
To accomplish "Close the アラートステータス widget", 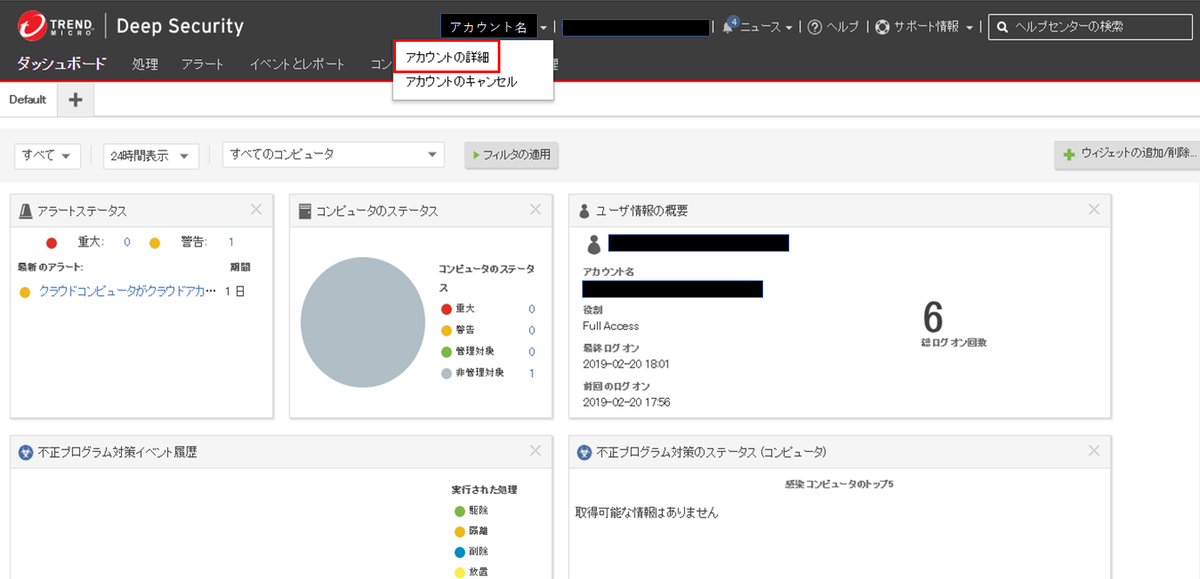I will point(256,209).
